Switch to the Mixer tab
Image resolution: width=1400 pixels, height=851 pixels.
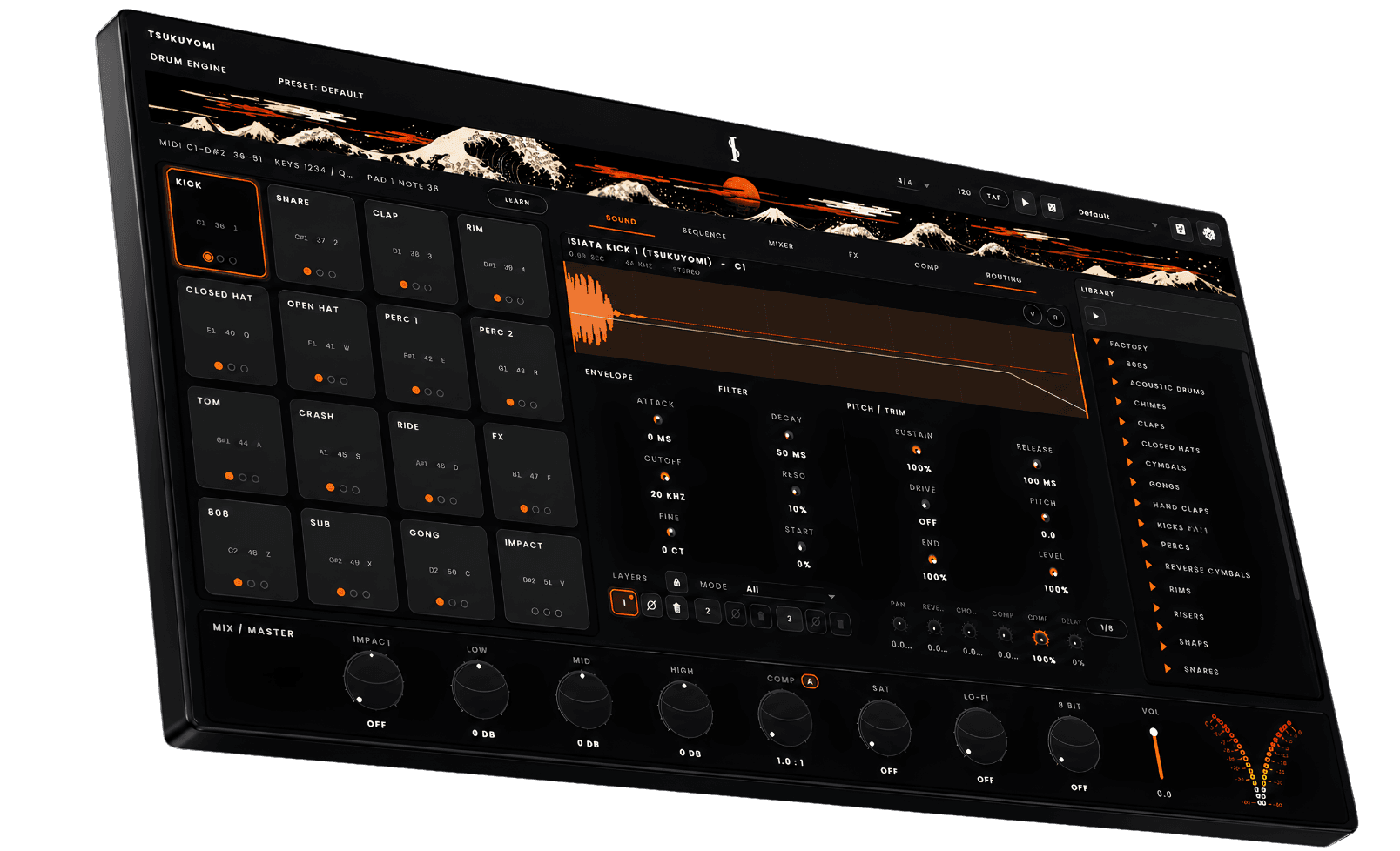coord(780,245)
